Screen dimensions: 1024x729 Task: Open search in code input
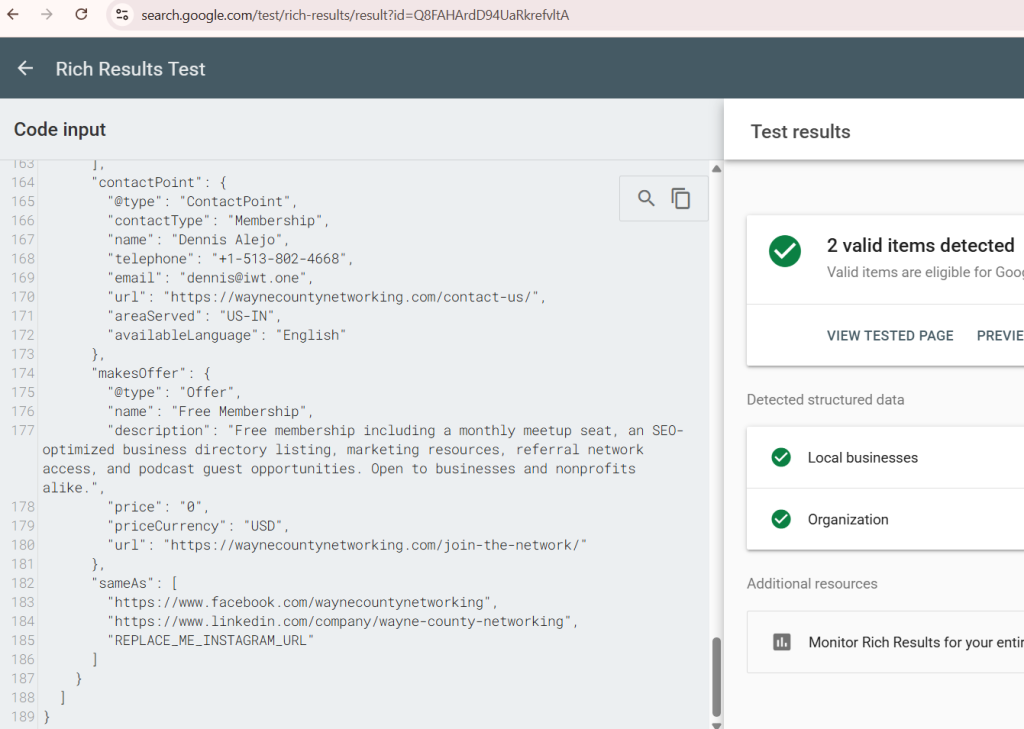point(646,198)
